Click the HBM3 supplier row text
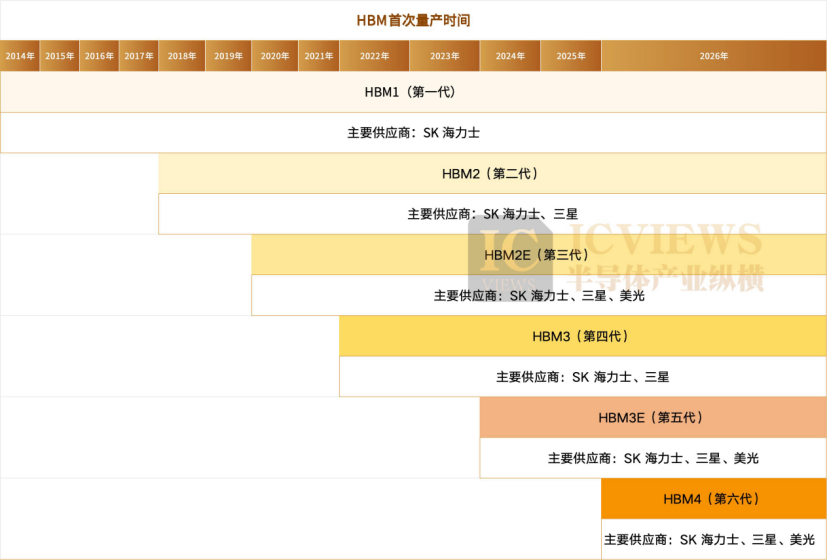The width and height of the screenshot is (827, 560). pyautogui.click(x=583, y=376)
